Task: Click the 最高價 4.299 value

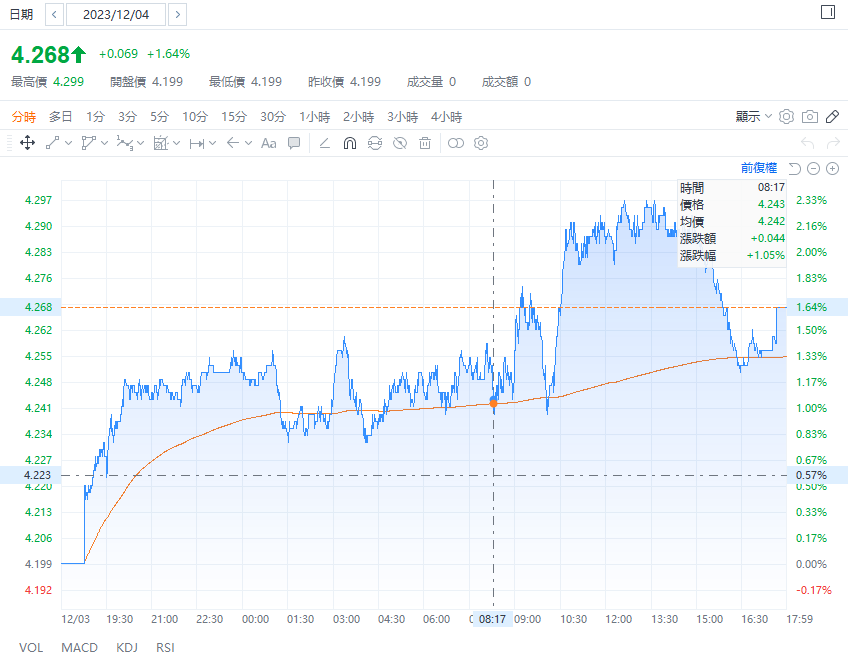Action: (68, 82)
